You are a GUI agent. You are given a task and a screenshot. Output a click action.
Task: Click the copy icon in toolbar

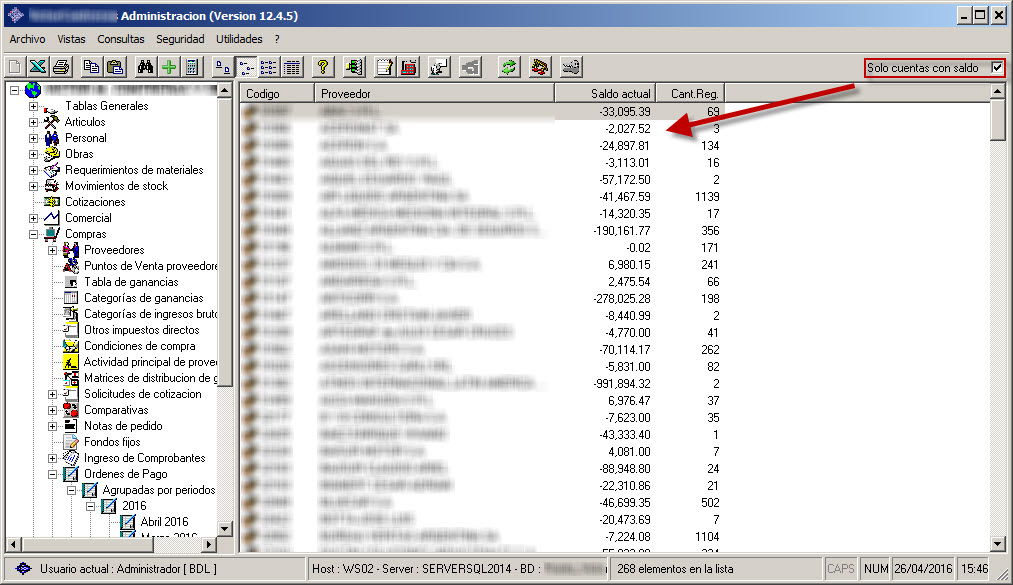coord(91,67)
